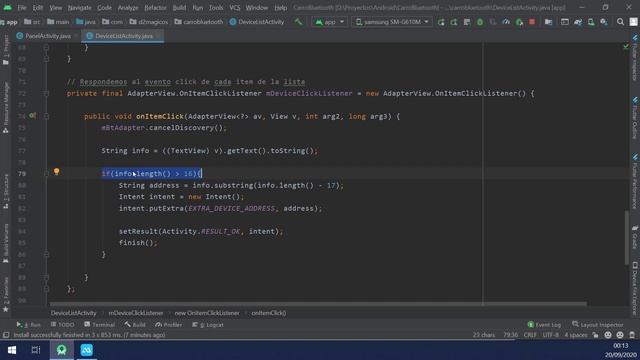Open the Build menu
The height and width of the screenshot is (360, 640).
(x=179, y=7)
